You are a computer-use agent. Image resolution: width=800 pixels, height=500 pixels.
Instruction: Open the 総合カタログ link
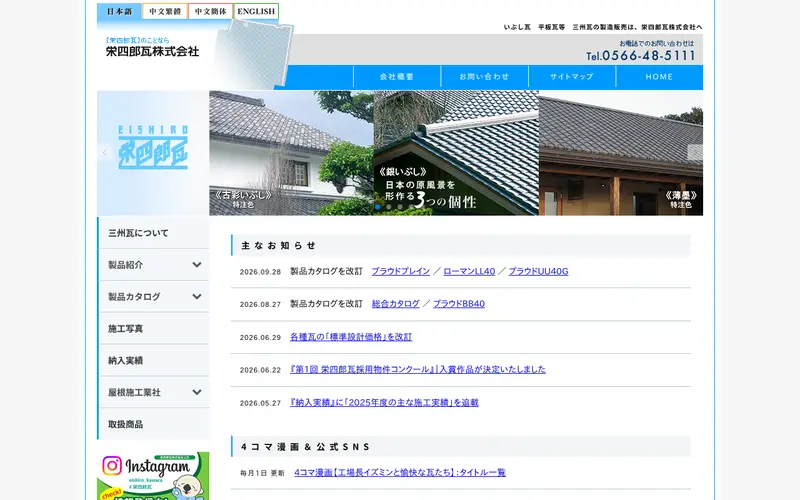point(395,304)
